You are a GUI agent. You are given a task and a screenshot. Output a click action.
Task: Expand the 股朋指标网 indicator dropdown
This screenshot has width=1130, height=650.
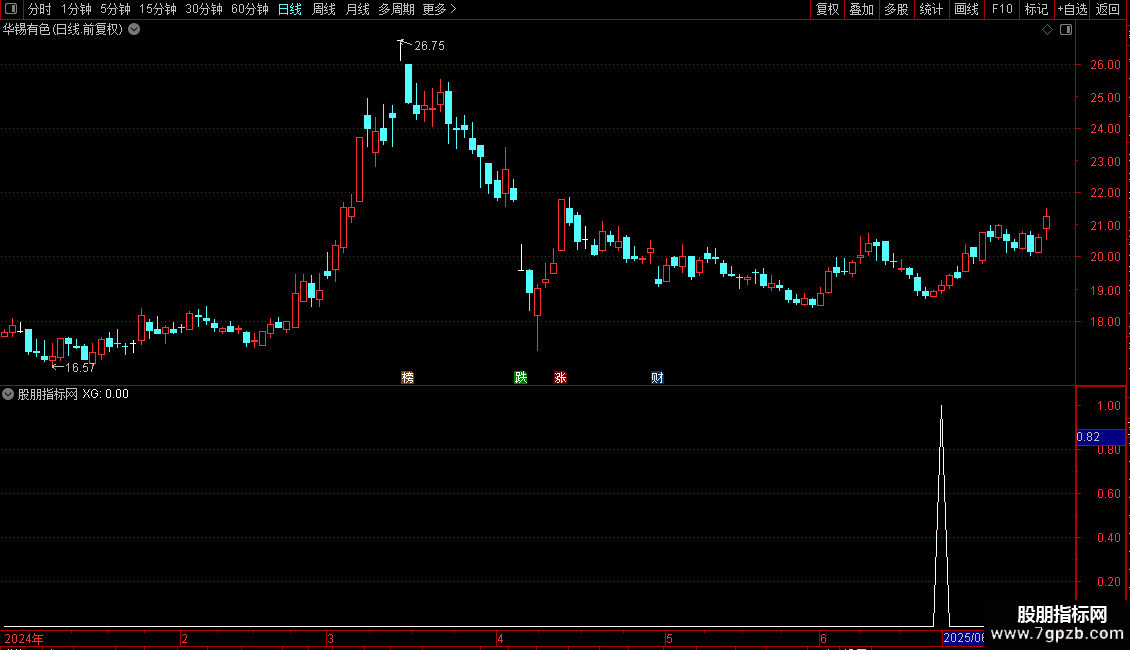[8, 394]
